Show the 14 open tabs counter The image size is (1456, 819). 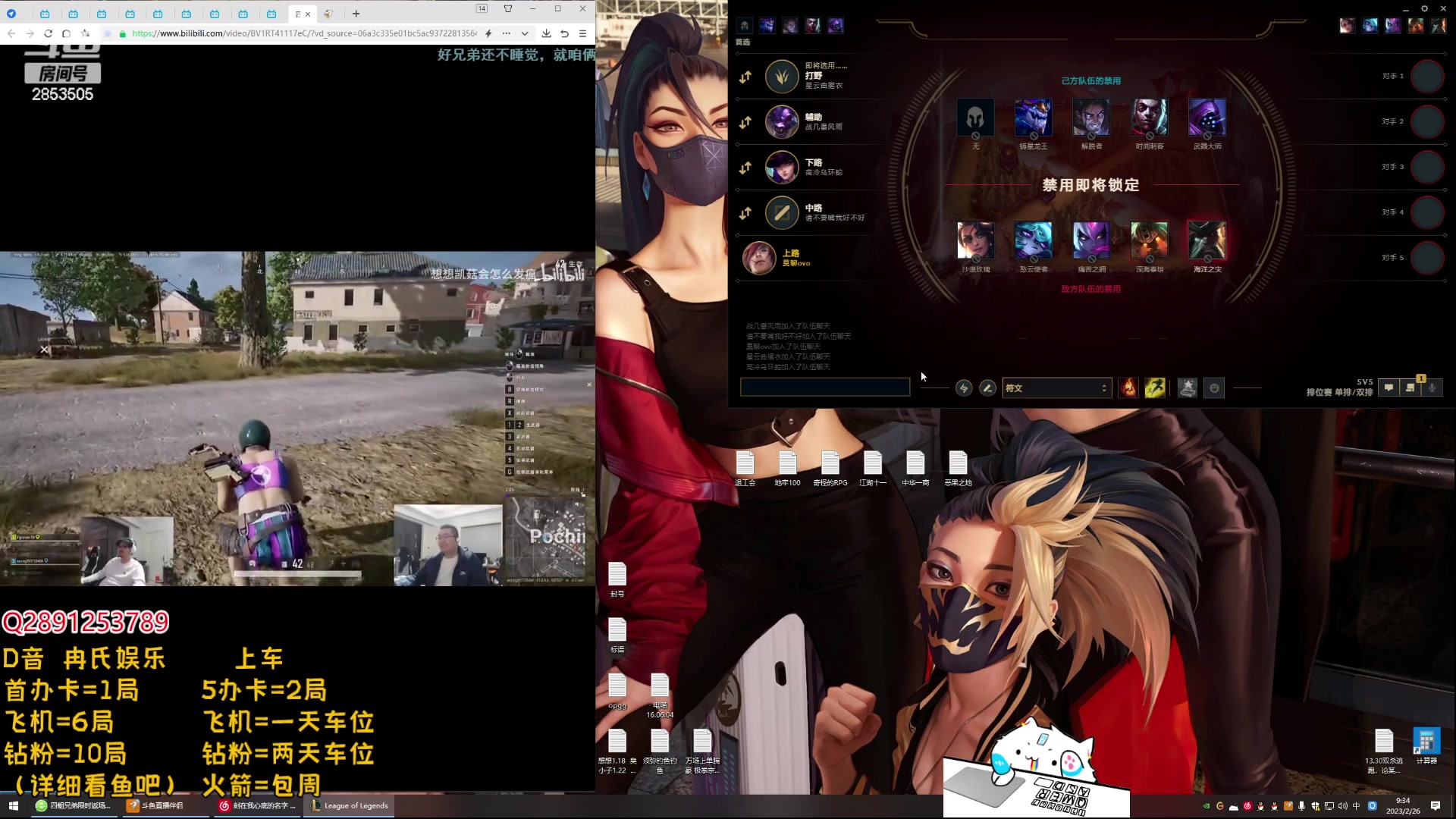pyautogui.click(x=482, y=8)
